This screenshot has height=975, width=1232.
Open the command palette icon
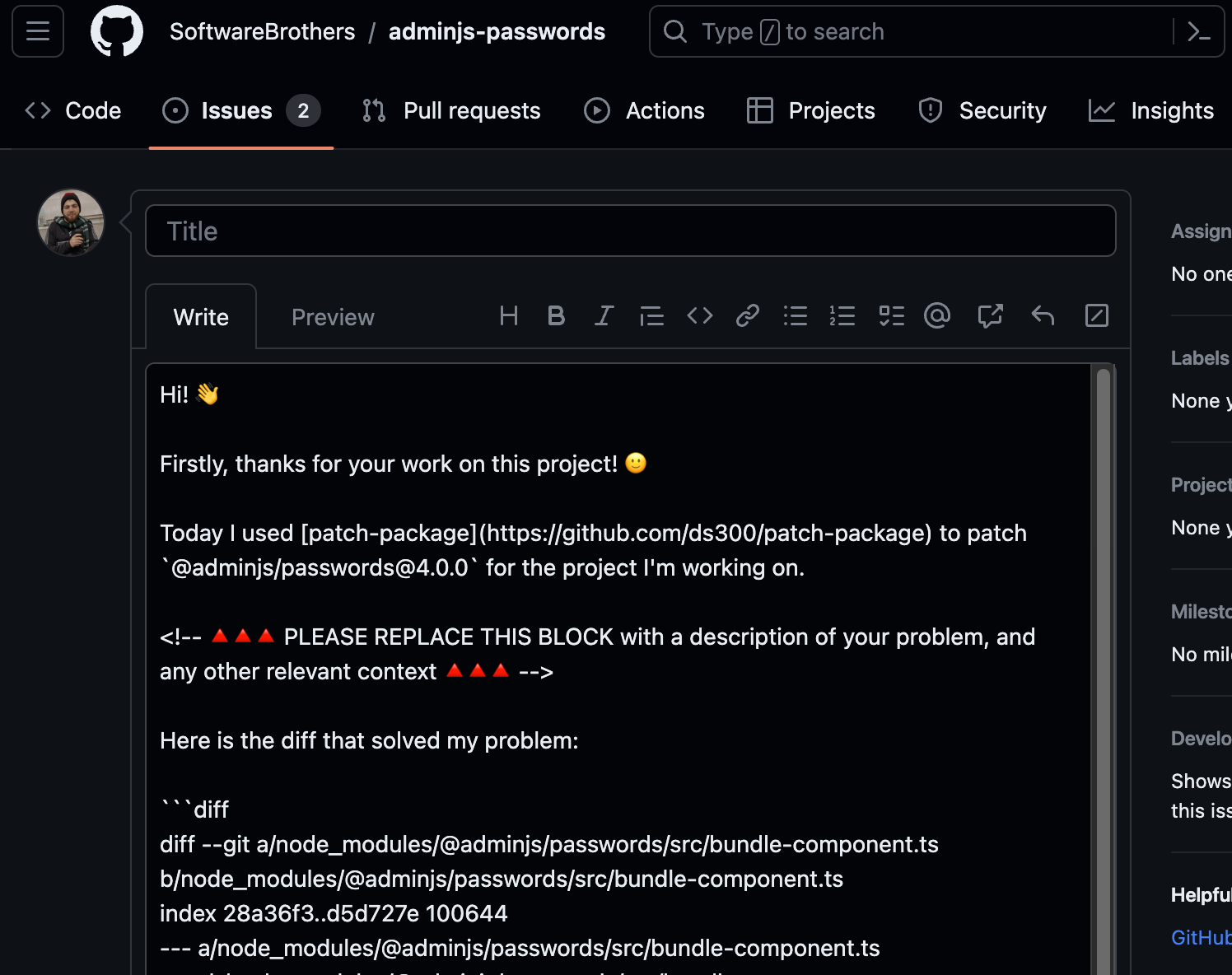tap(1198, 31)
